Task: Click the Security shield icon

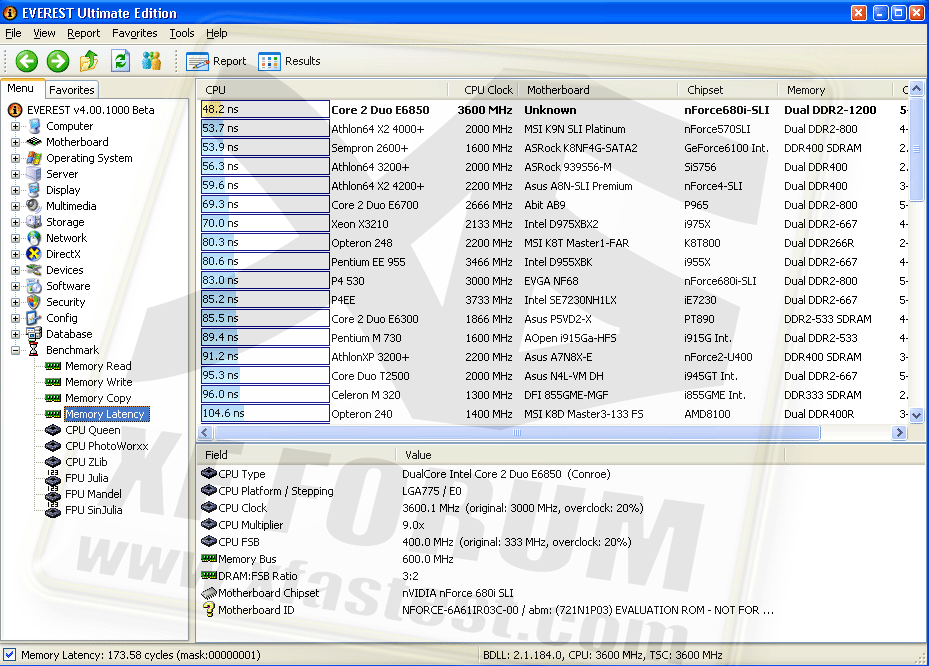Action: click(x=34, y=302)
